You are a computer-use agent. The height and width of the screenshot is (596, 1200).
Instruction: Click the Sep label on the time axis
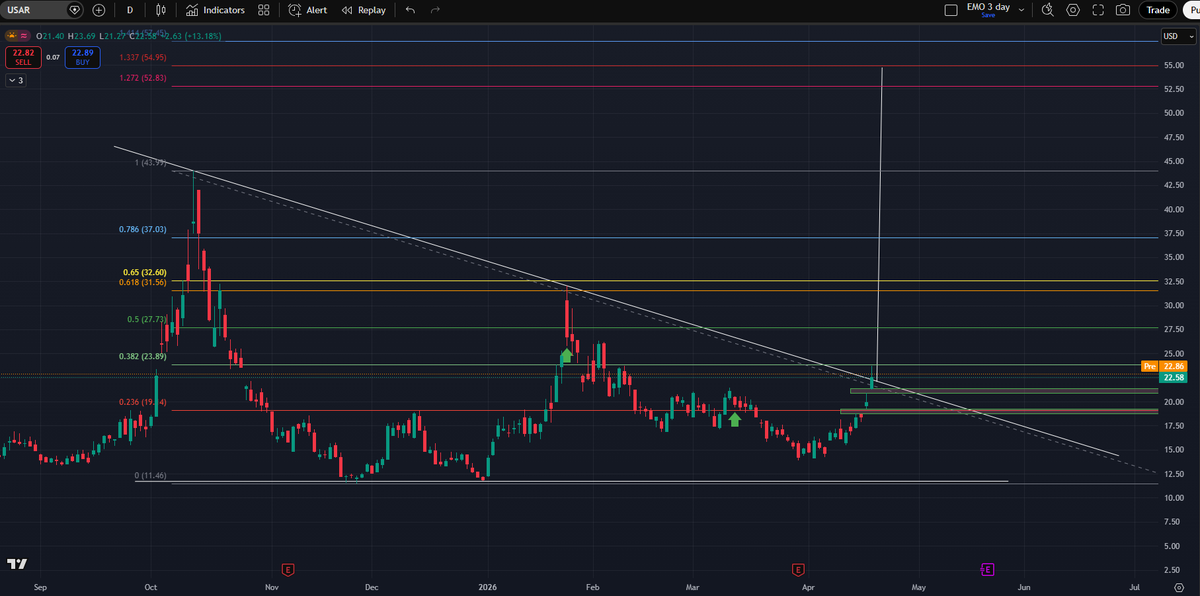pos(40,586)
